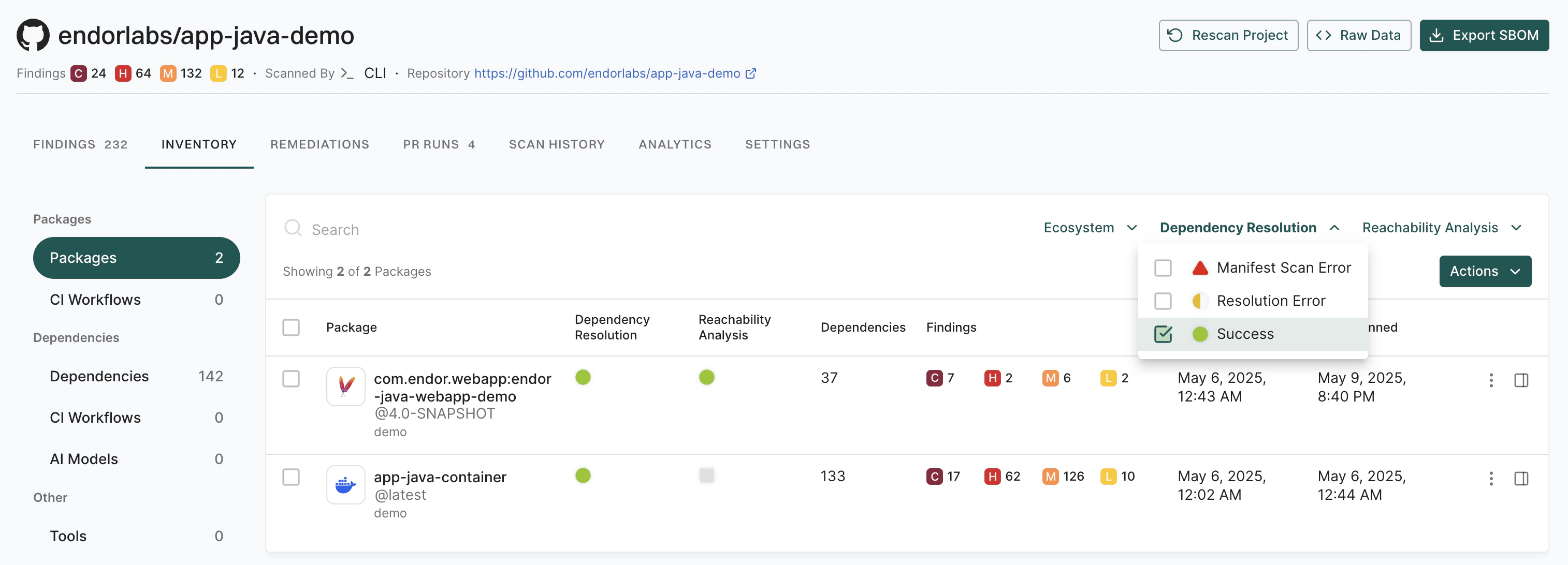Open the Ecosystem dropdown
Viewport: 1568px width, 565px height.
(x=1090, y=228)
